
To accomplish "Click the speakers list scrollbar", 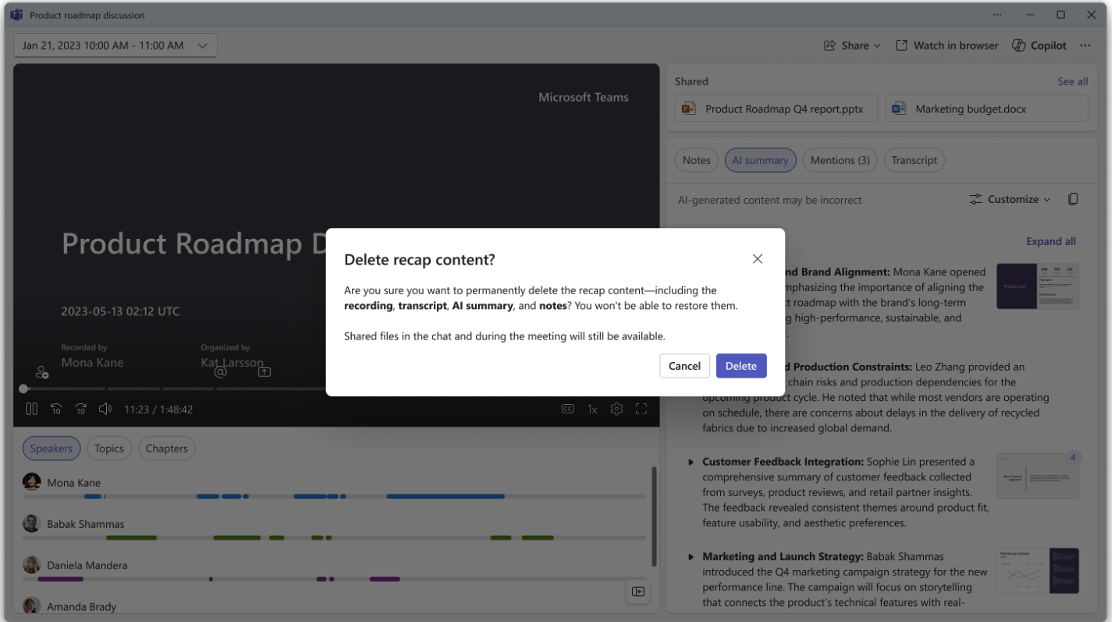I will click(x=654, y=516).
